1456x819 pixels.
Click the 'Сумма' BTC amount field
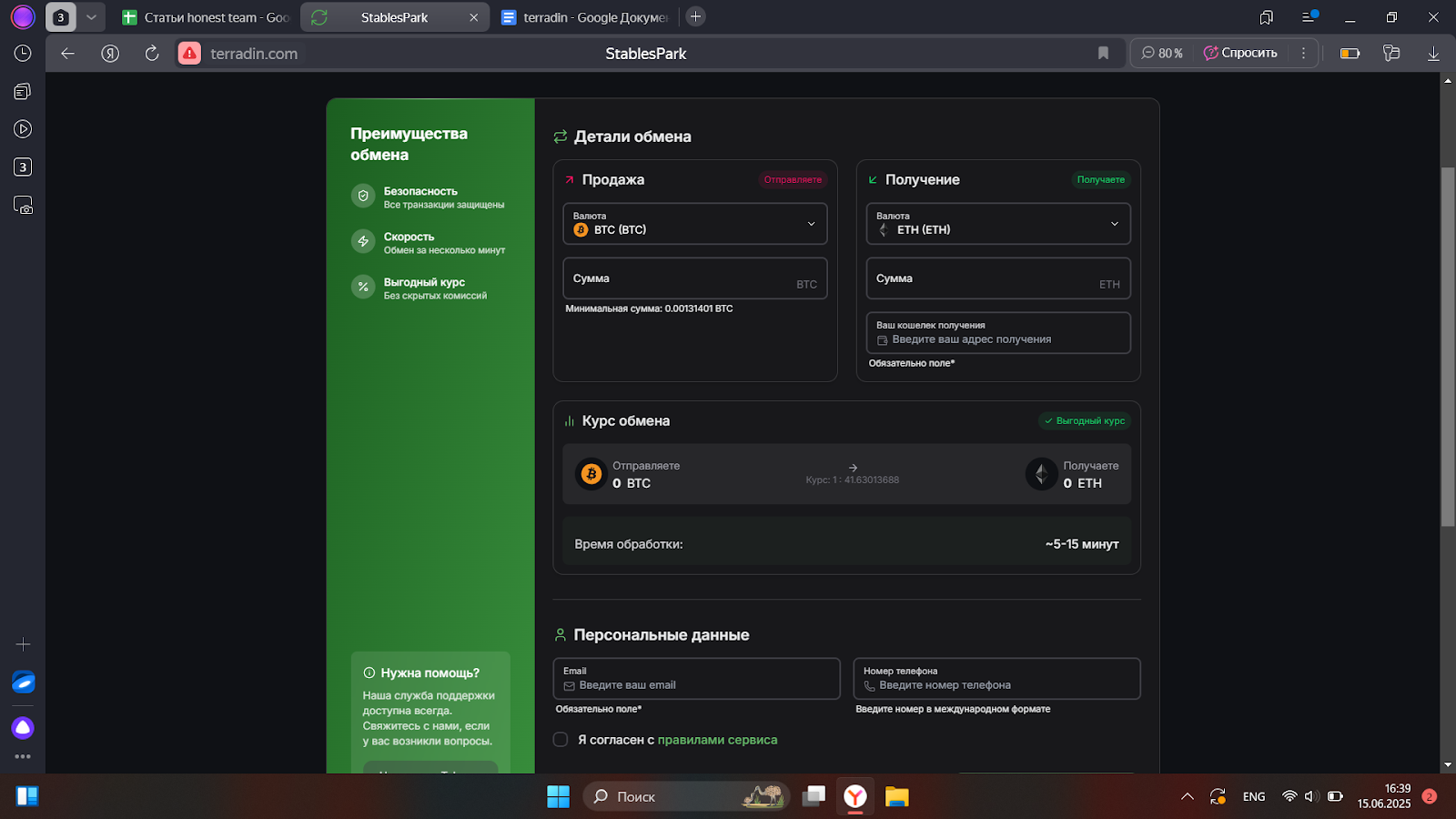point(695,278)
